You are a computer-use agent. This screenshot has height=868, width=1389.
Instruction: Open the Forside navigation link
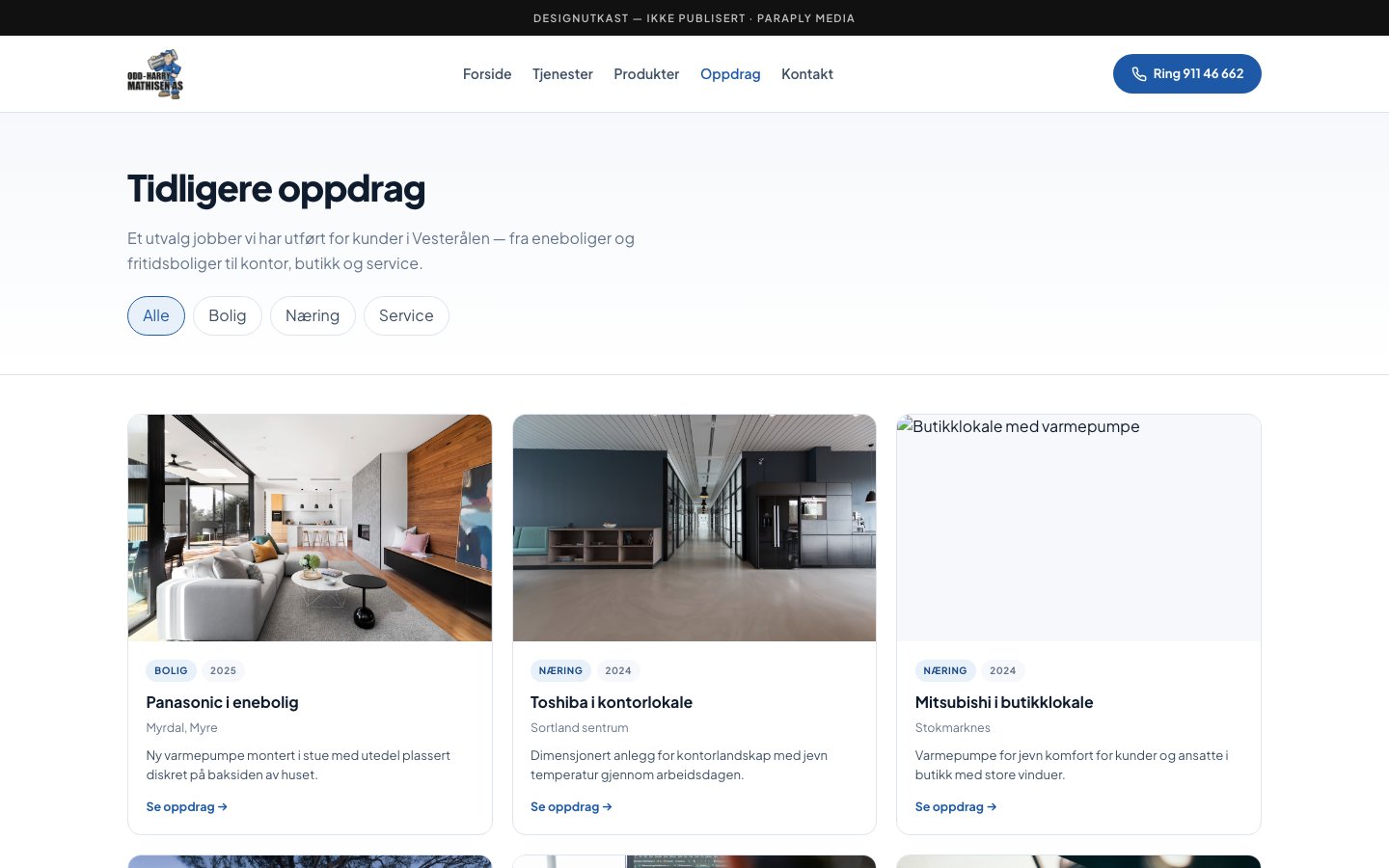click(487, 74)
